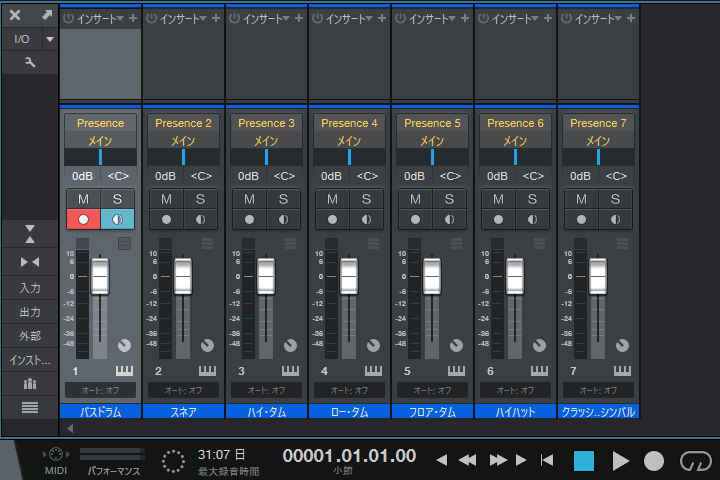Viewport: 720px width, 480px height.
Task: Click the Play button in transport
Action: coord(620,460)
